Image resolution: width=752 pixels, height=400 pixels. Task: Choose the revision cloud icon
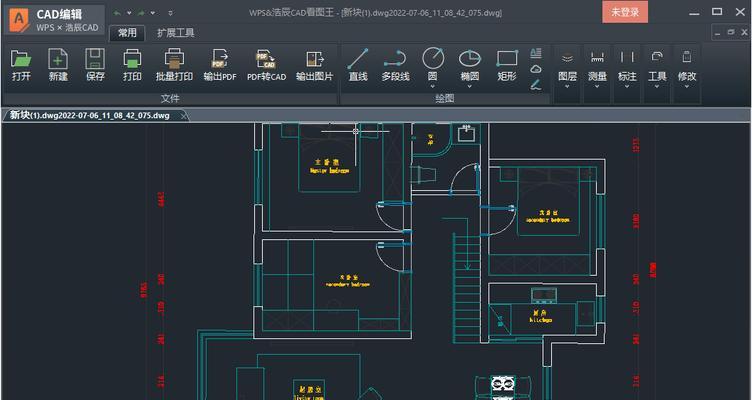[x=536, y=69]
